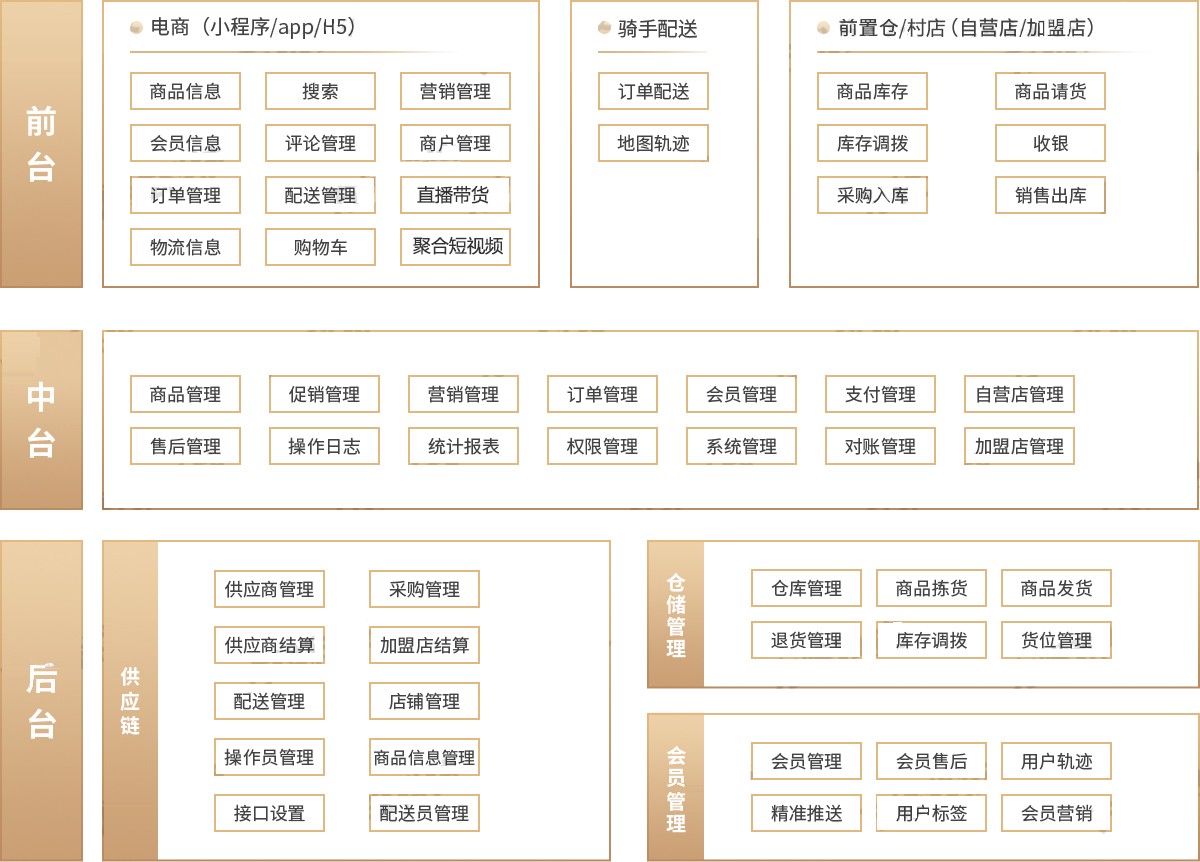Open 订单管理 in the 电商 section
The image size is (1200, 862).
point(185,195)
